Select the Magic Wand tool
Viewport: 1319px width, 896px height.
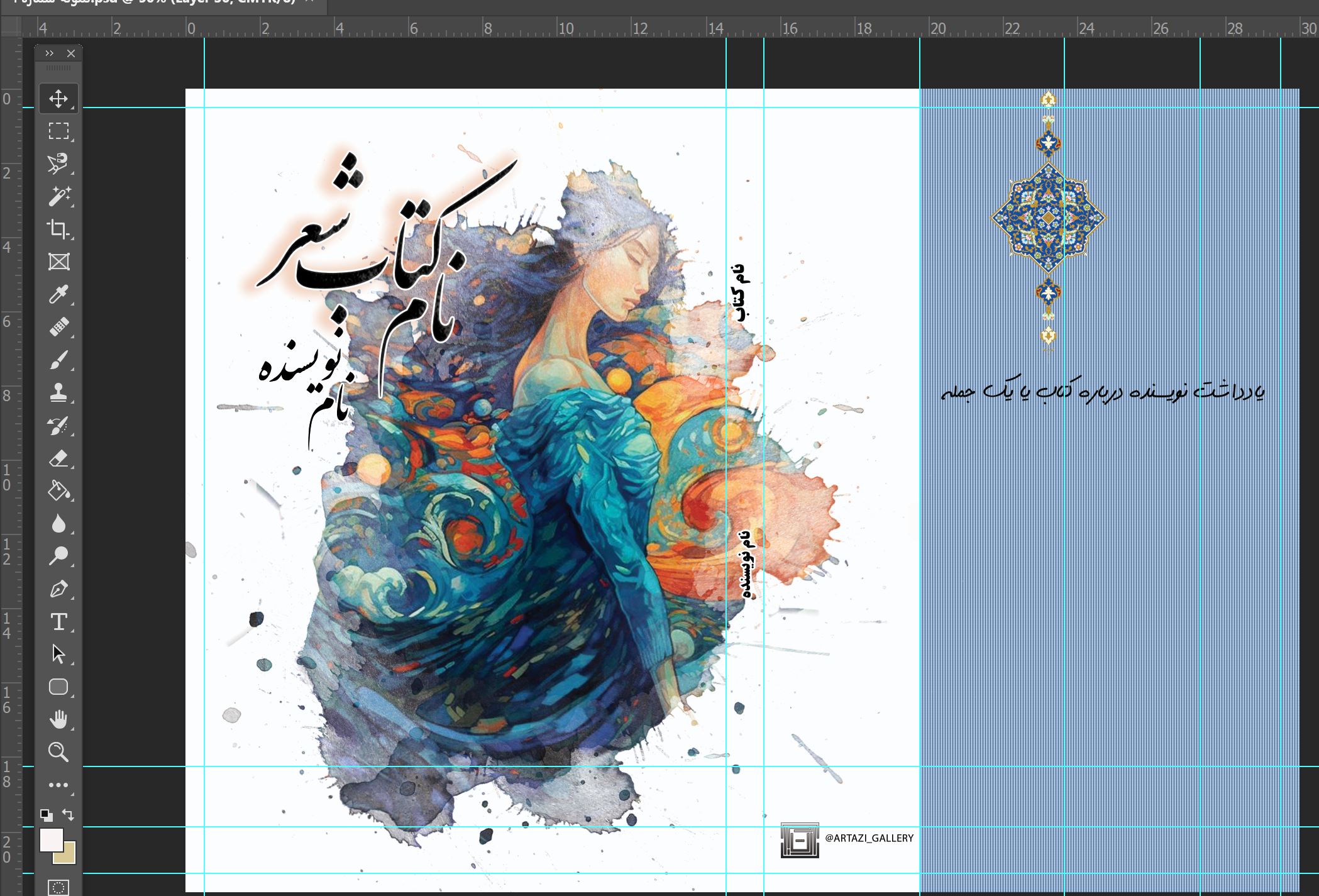[58, 196]
